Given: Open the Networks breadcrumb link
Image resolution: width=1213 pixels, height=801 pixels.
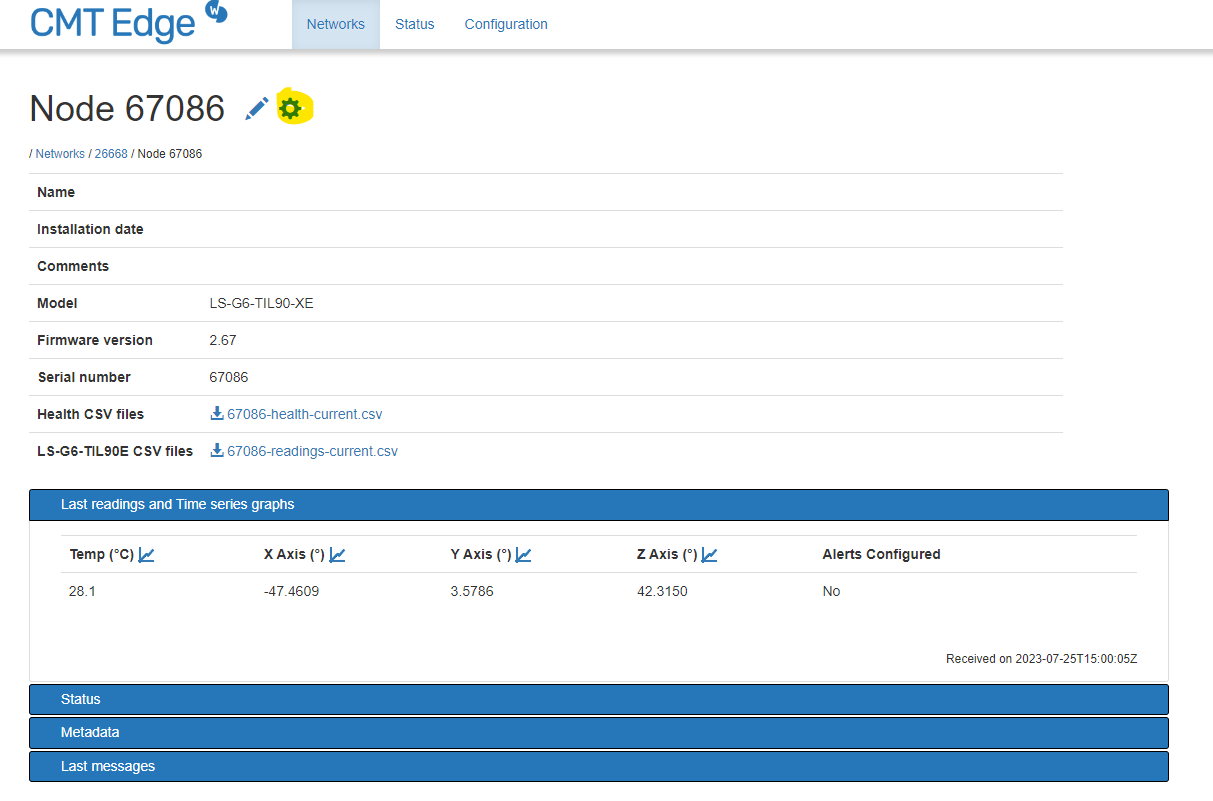Looking at the screenshot, I should (x=60, y=153).
